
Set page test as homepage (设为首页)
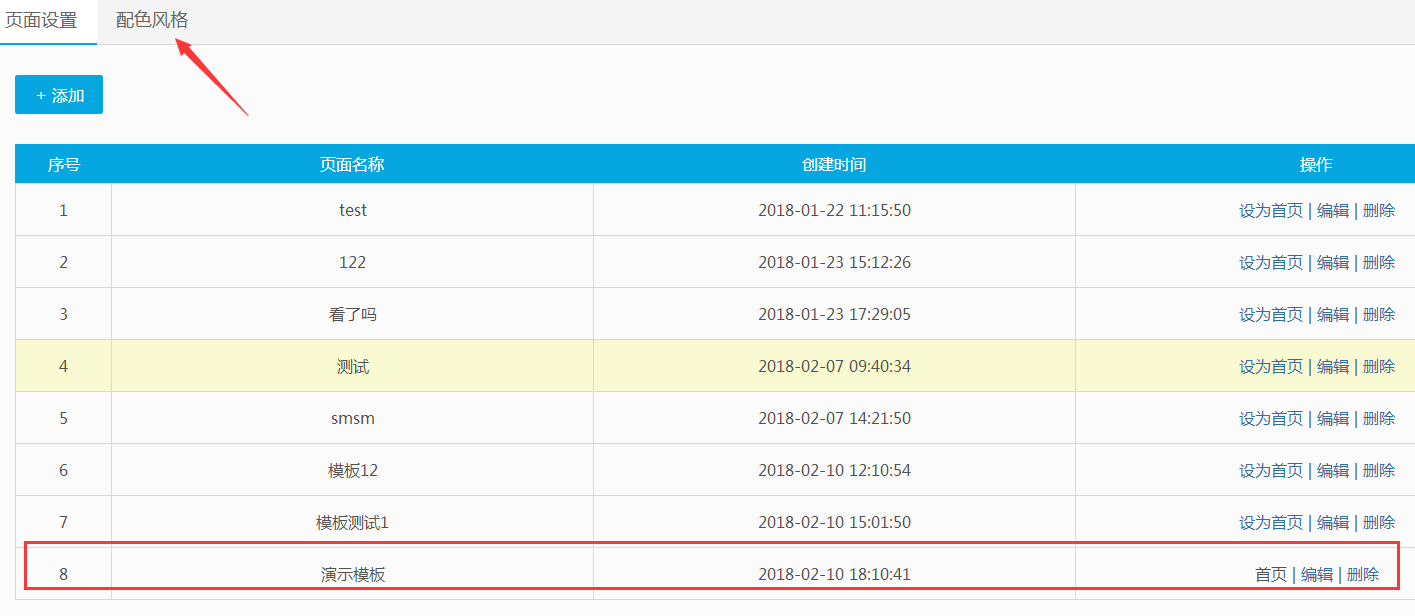pyautogui.click(x=1271, y=210)
